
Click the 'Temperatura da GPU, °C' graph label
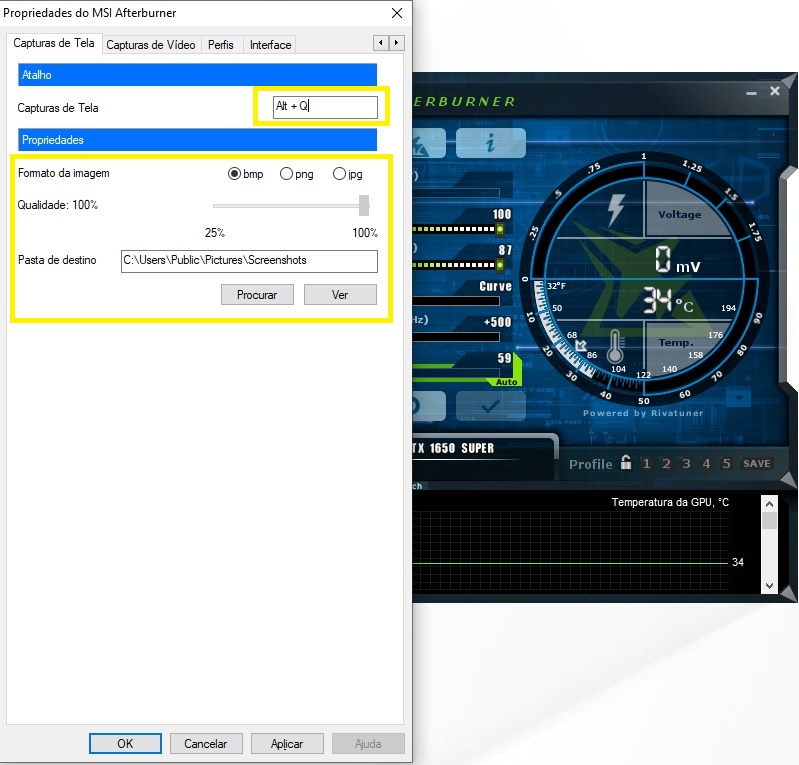tap(670, 502)
